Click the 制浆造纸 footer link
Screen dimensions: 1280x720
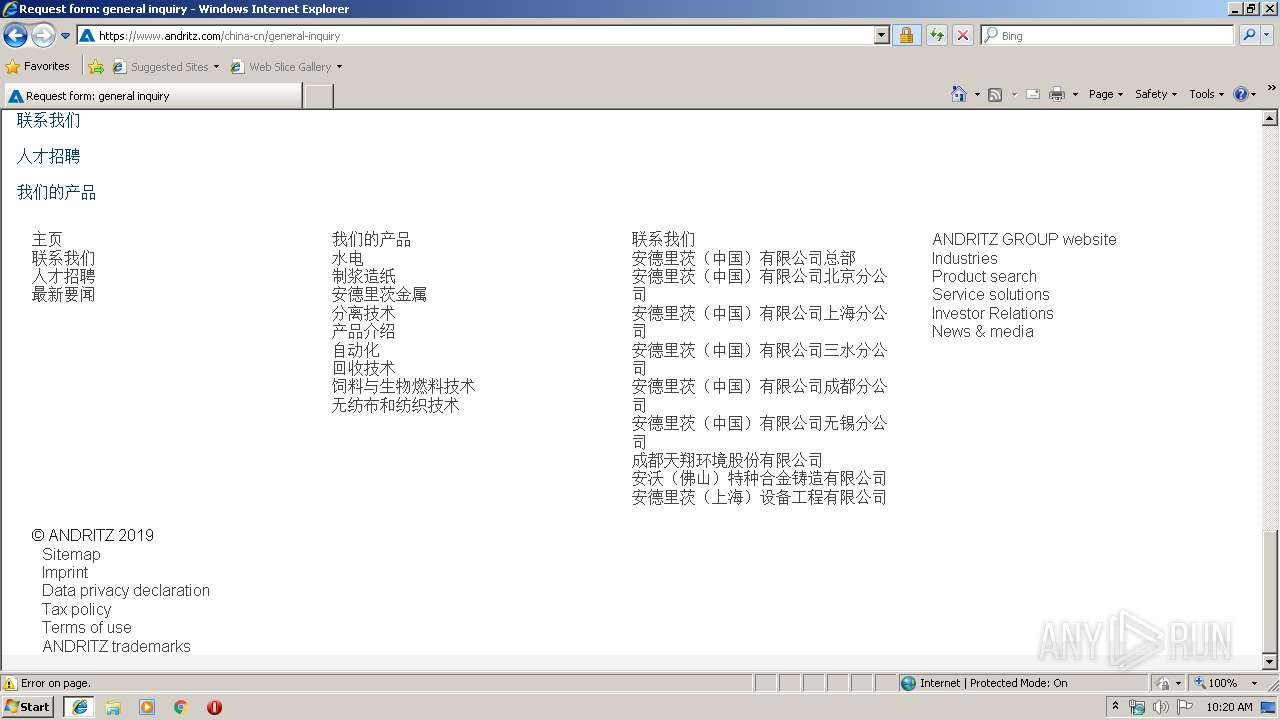363,276
